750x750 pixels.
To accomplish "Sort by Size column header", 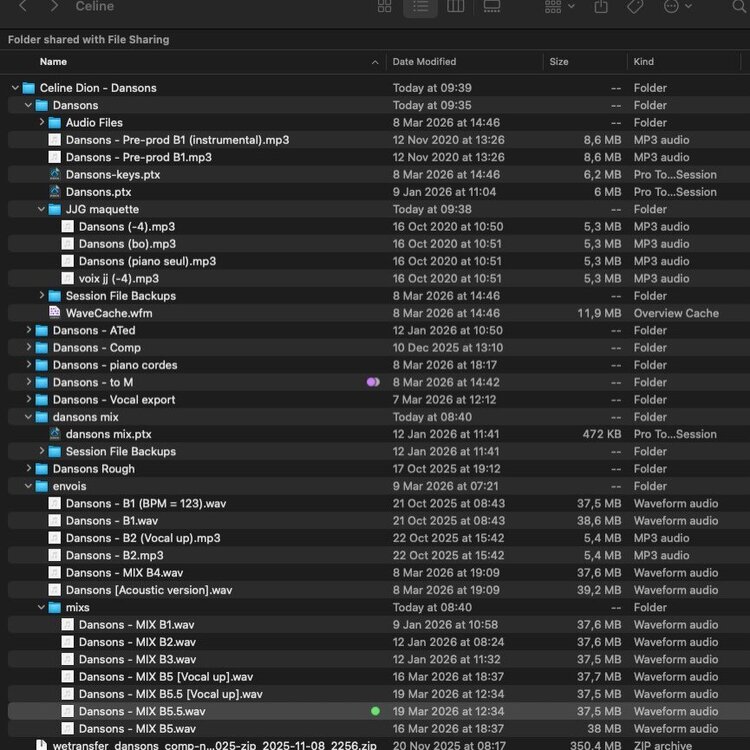I will click(559, 62).
